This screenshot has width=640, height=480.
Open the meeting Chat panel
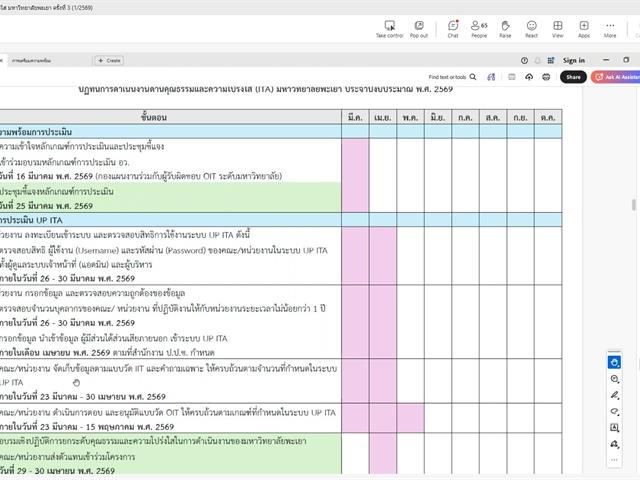pos(453,27)
